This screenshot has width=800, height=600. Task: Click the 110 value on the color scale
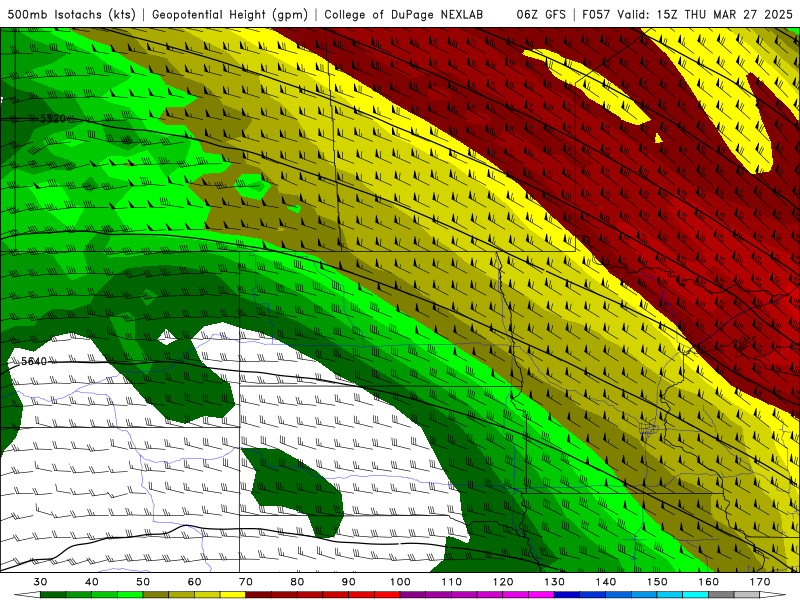click(x=452, y=582)
